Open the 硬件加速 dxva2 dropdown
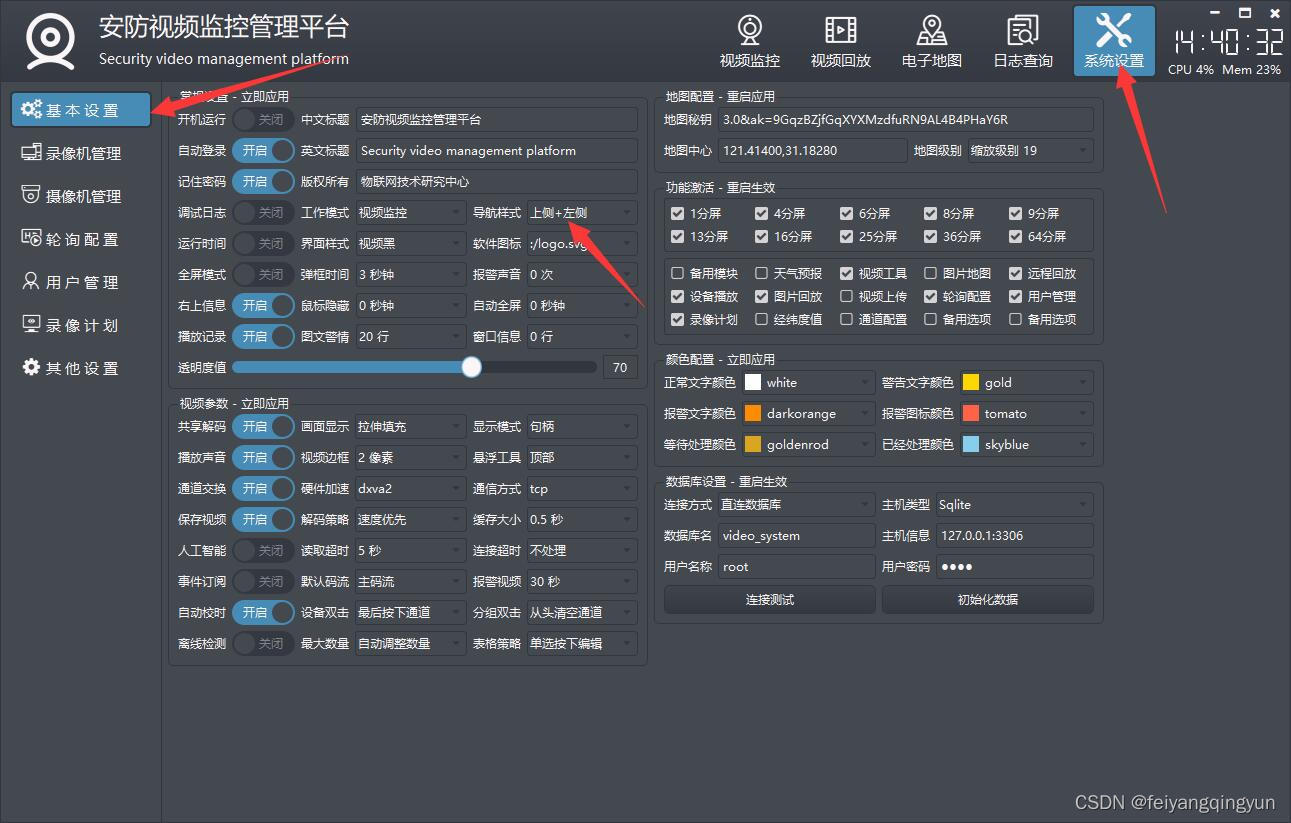This screenshot has width=1291, height=823. click(x=410, y=488)
